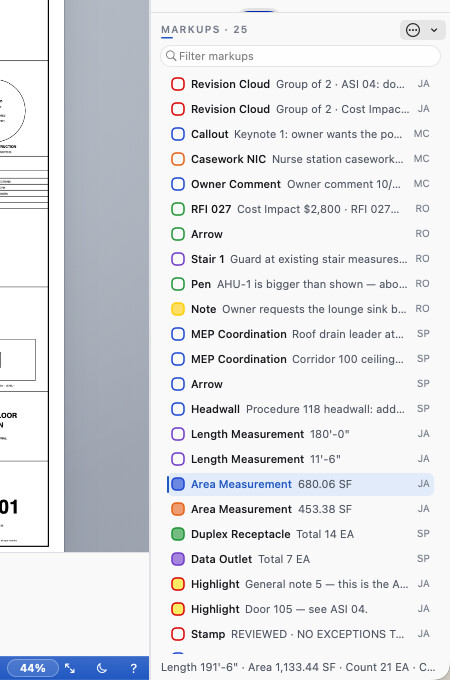Select 'MEP Coordination' Roof drain leader row
The width and height of the screenshot is (450, 680).
click(300, 334)
